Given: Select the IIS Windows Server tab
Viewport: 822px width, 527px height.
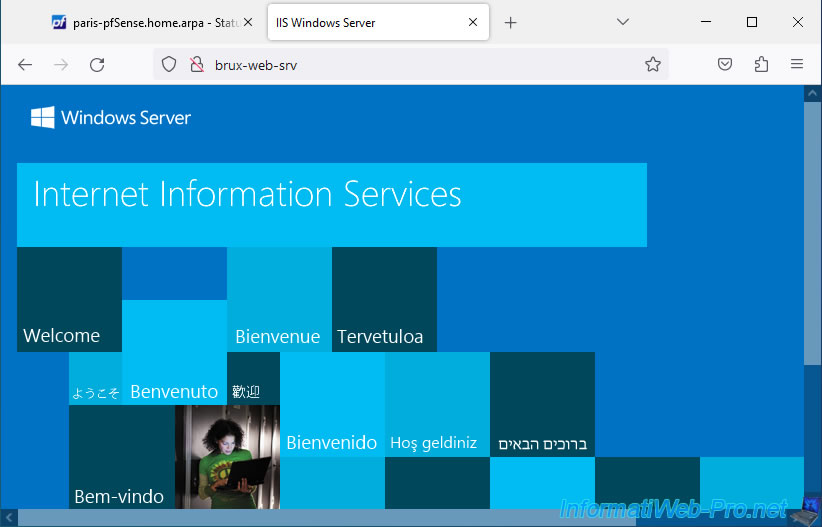Looking at the screenshot, I should tap(378, 23).
